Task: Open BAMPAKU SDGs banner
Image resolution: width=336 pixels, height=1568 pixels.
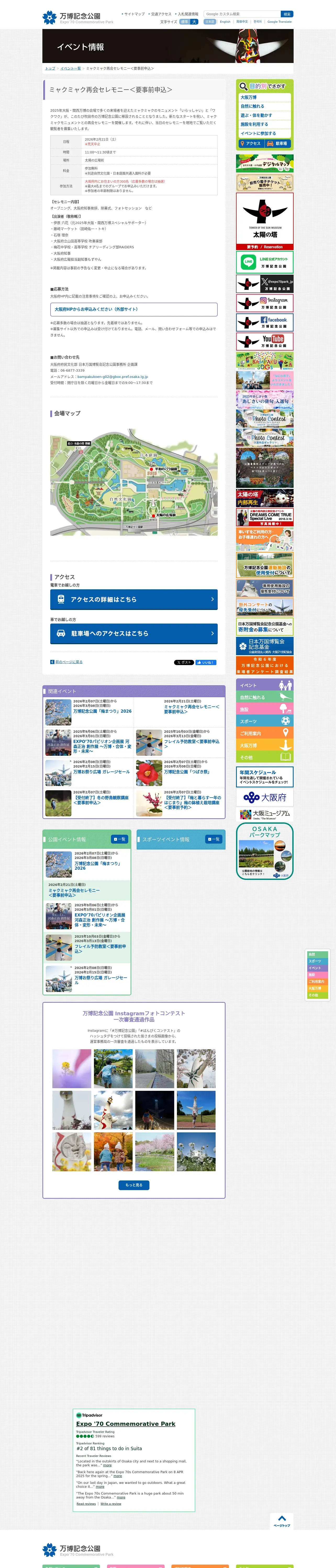Action: 265,361
